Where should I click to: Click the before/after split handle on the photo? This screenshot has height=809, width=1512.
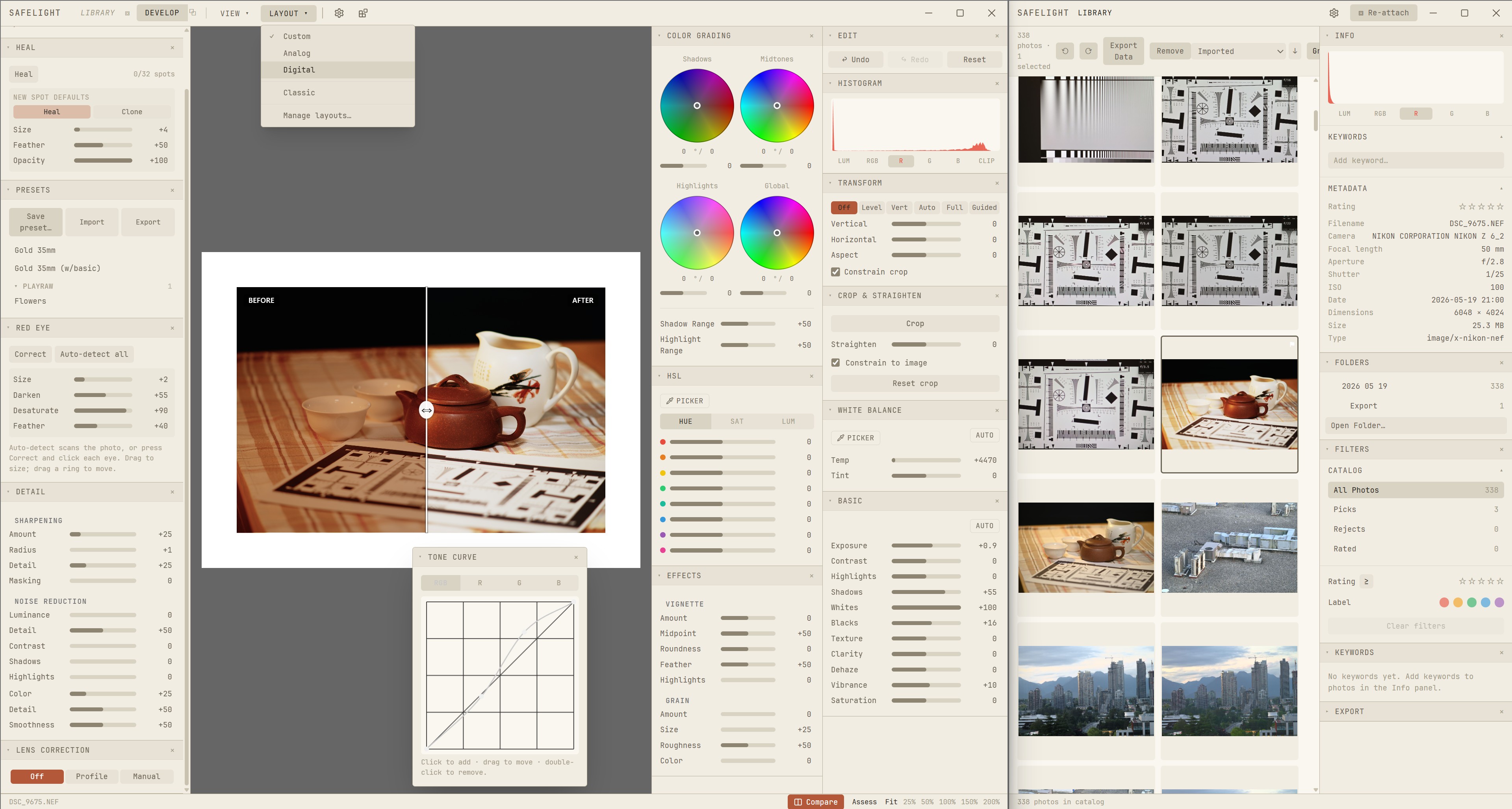click(x=426, y=410)
